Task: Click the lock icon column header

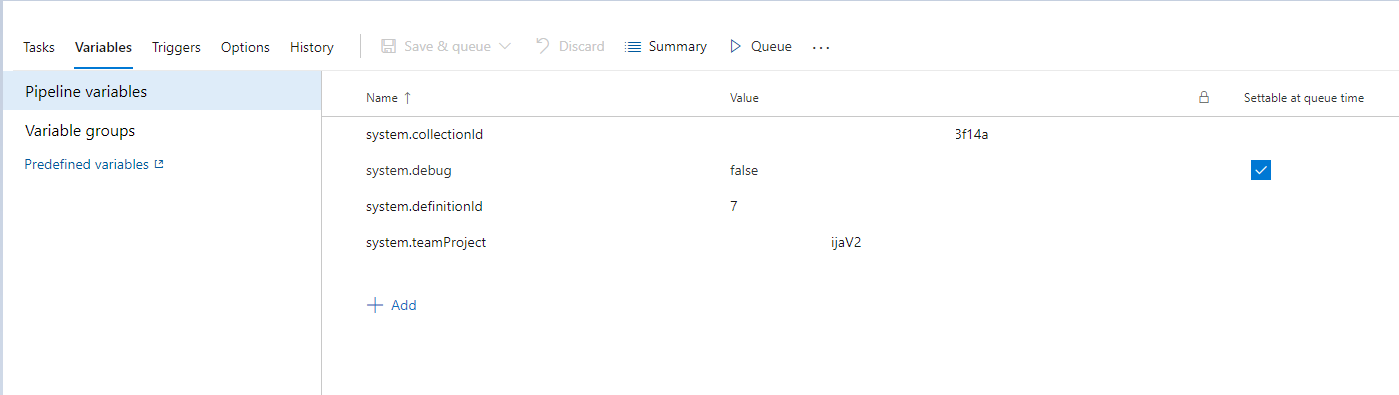Action: click(x=1204, y=98)
